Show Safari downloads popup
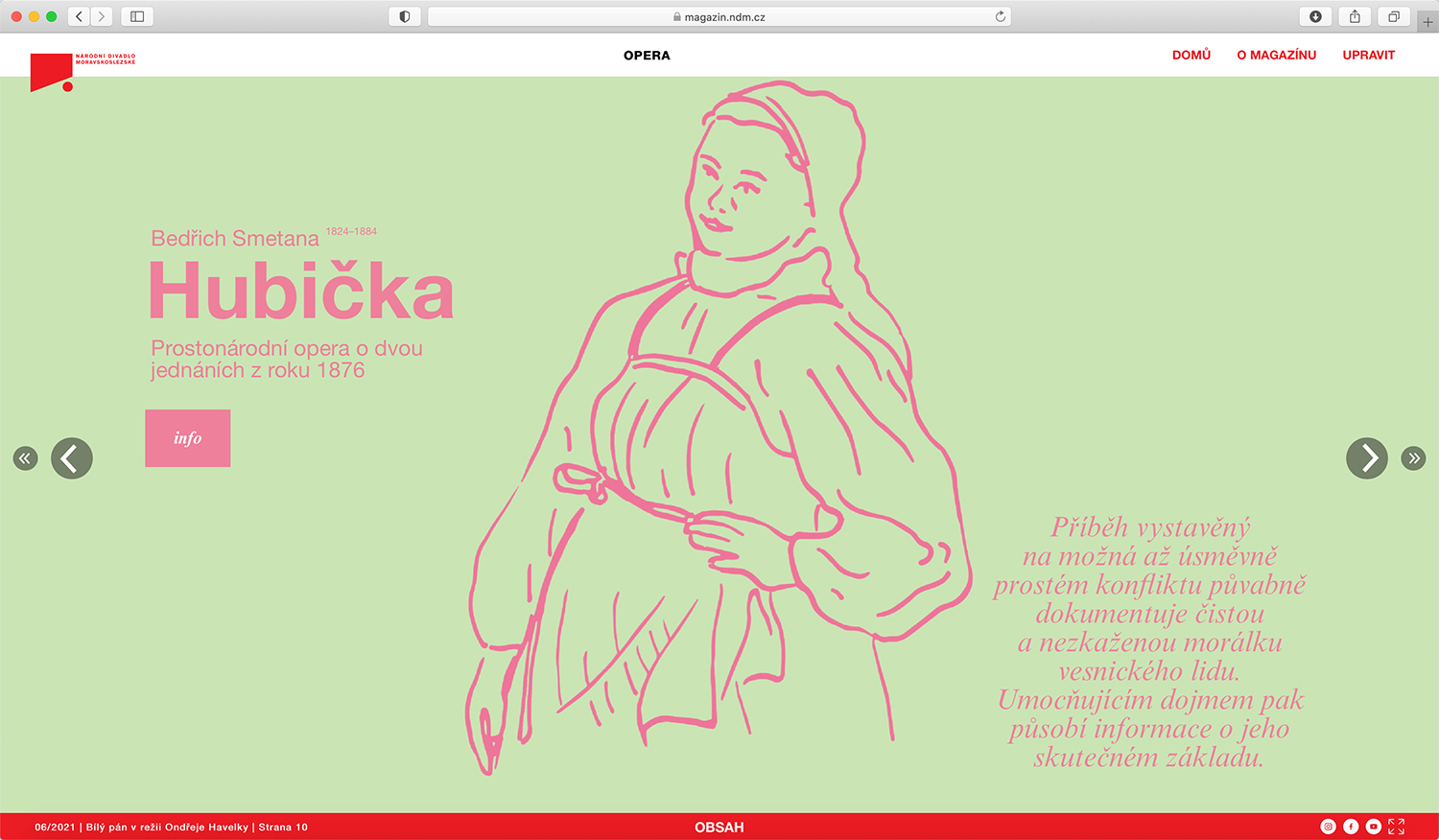Image resolution: width=1439 pixels, height=840 pixels. pyautogui.click(x=1315, y=16)
